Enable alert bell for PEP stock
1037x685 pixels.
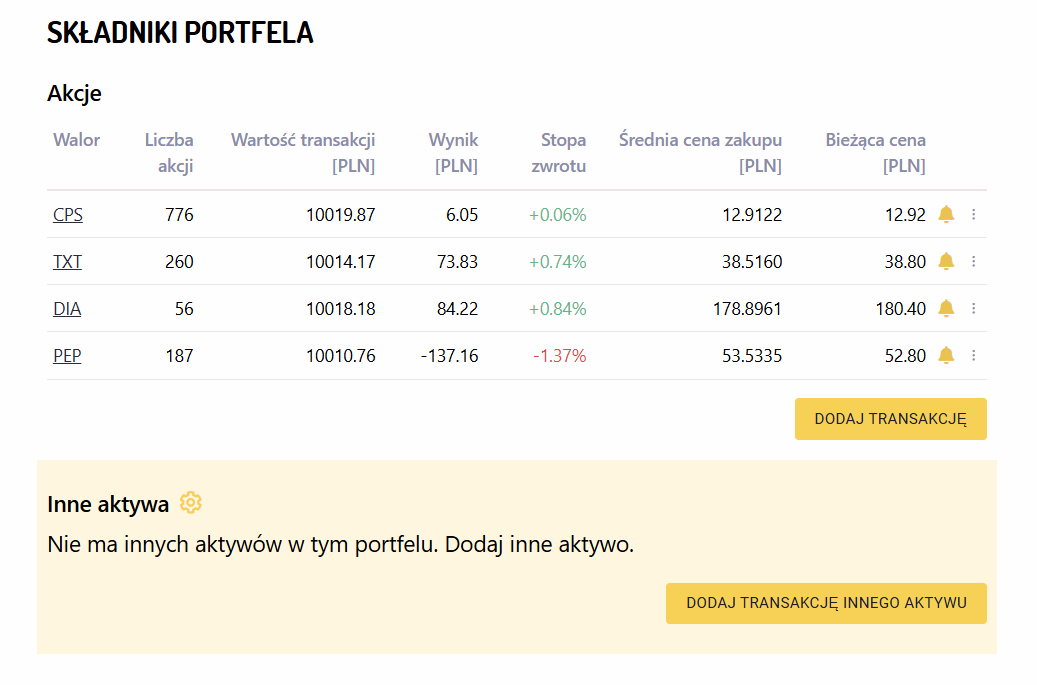pyautogui.click(x=946, y=355)
